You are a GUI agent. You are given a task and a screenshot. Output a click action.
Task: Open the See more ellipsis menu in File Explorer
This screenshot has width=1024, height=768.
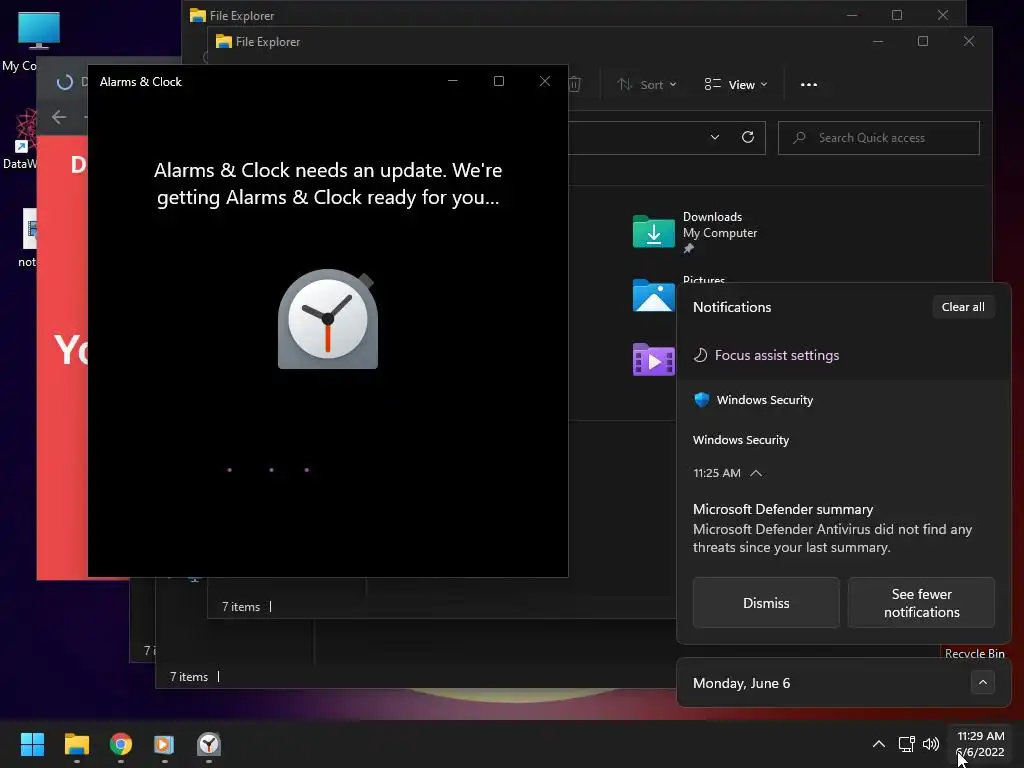coord(808,85)
